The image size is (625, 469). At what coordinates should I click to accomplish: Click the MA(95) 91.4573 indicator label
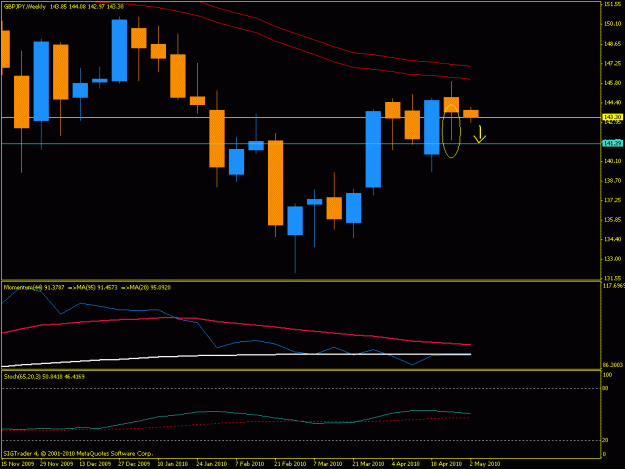pos(92,287)
